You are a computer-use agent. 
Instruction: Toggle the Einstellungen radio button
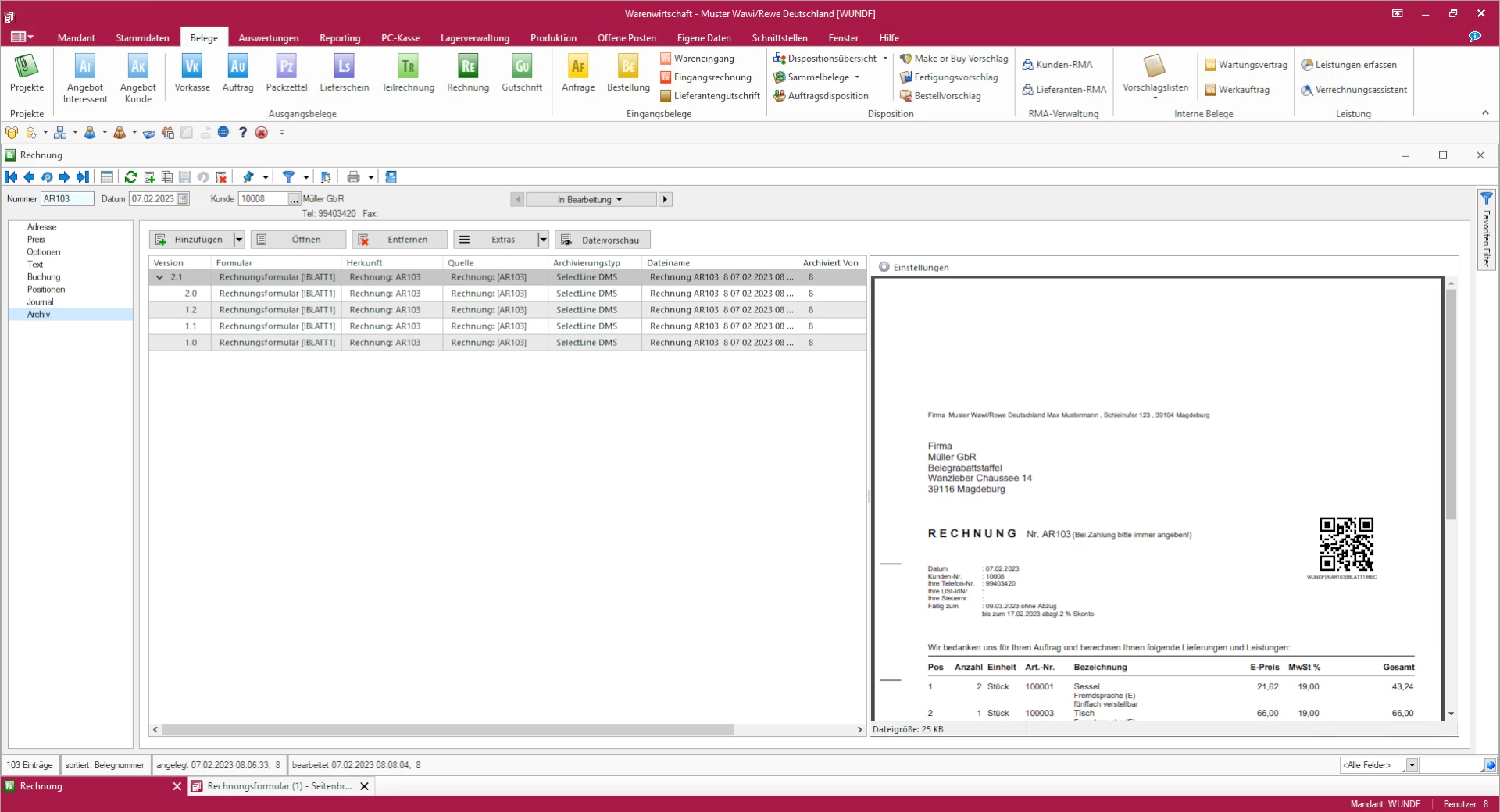pyautogui.click(x=884, y=267)
